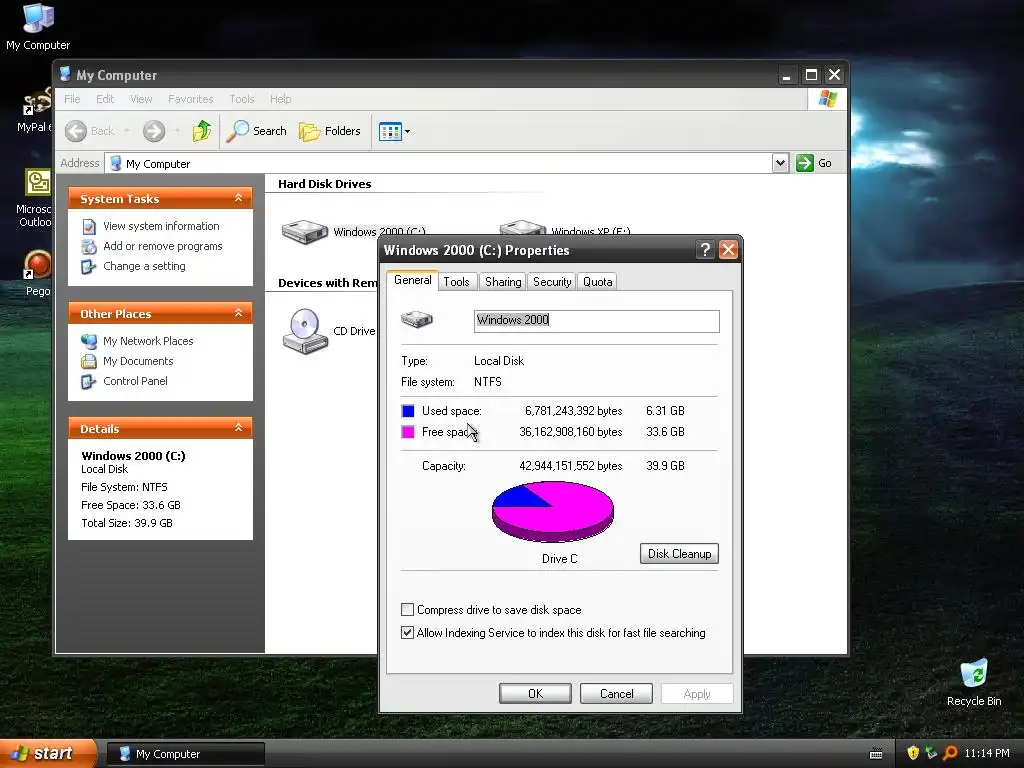Close the Windows 2000 Properties dialog
Image resolution: width=1024 pixels, height=768 pixels.
coord(728,249)
